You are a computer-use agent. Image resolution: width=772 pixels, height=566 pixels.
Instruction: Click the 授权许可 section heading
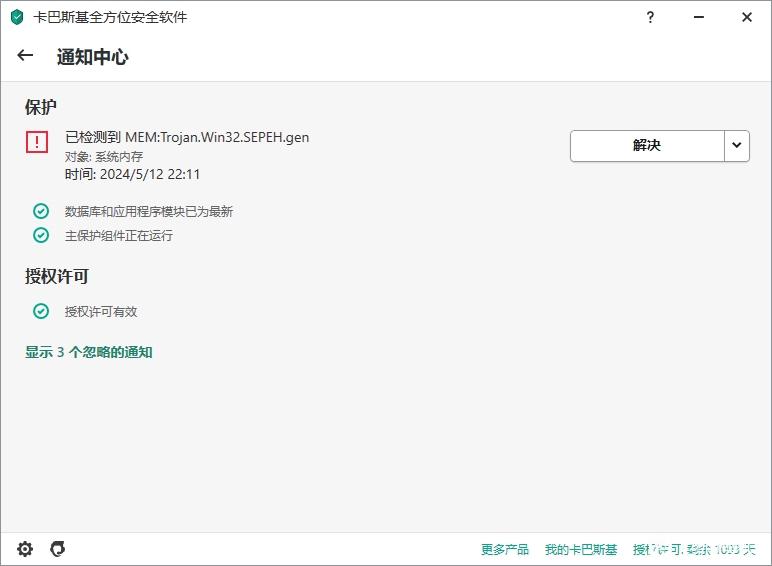pos(57,276)
